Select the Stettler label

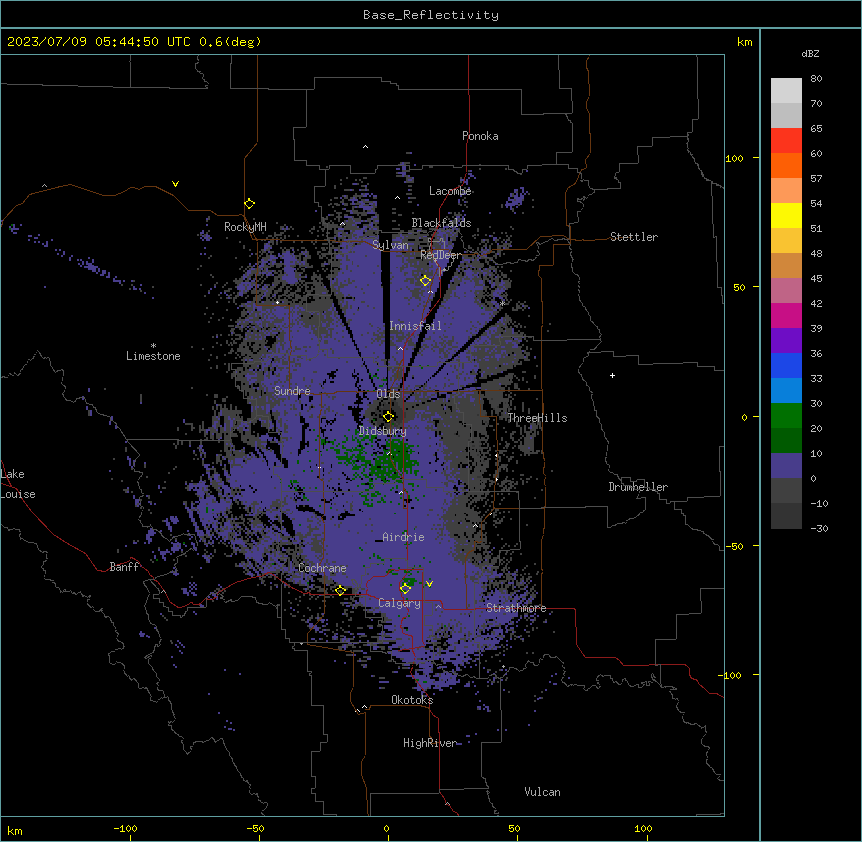pyautogui.click(x=634, y=237)
